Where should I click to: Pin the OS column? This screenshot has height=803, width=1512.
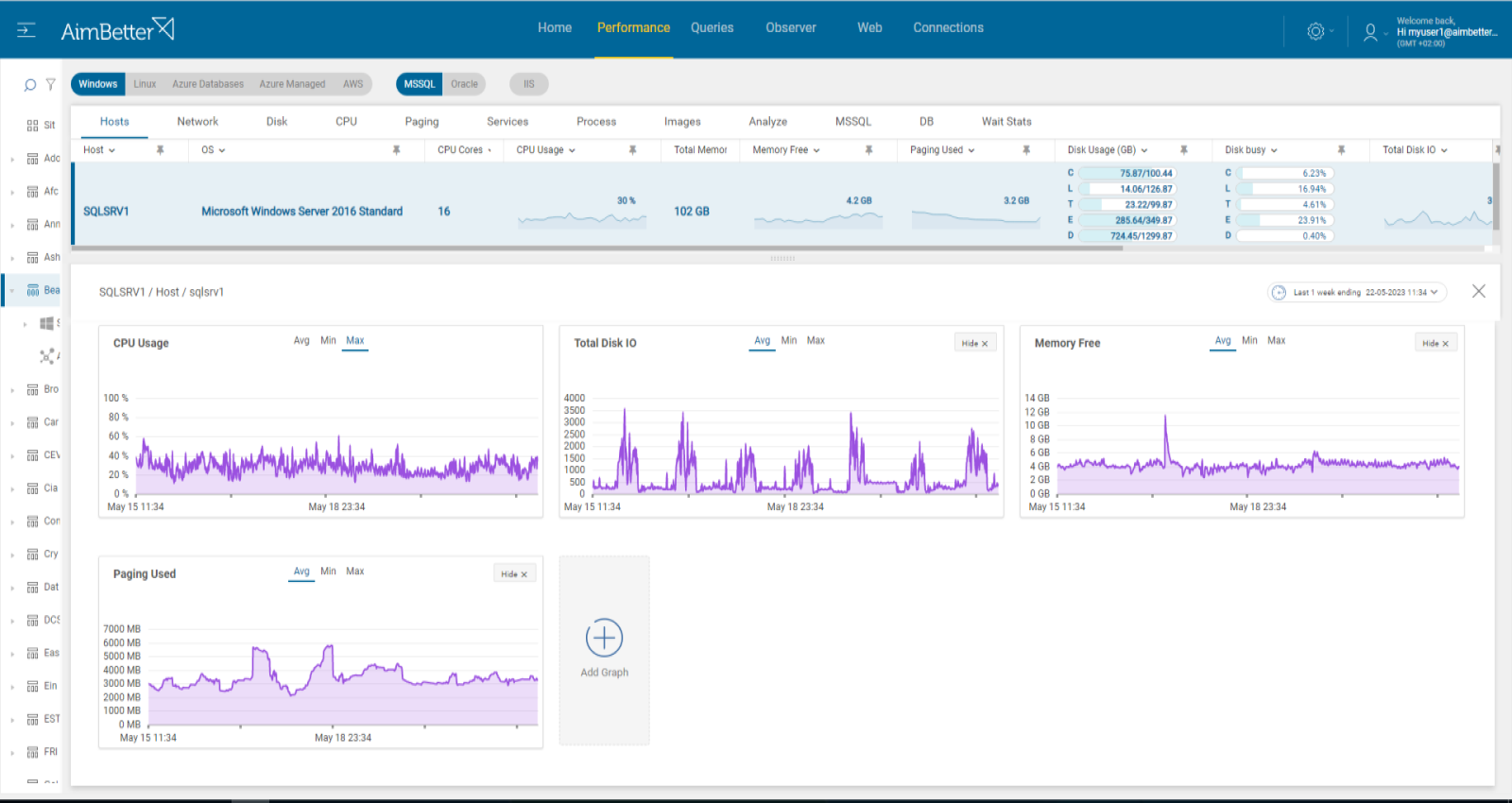tap(397, 150)
